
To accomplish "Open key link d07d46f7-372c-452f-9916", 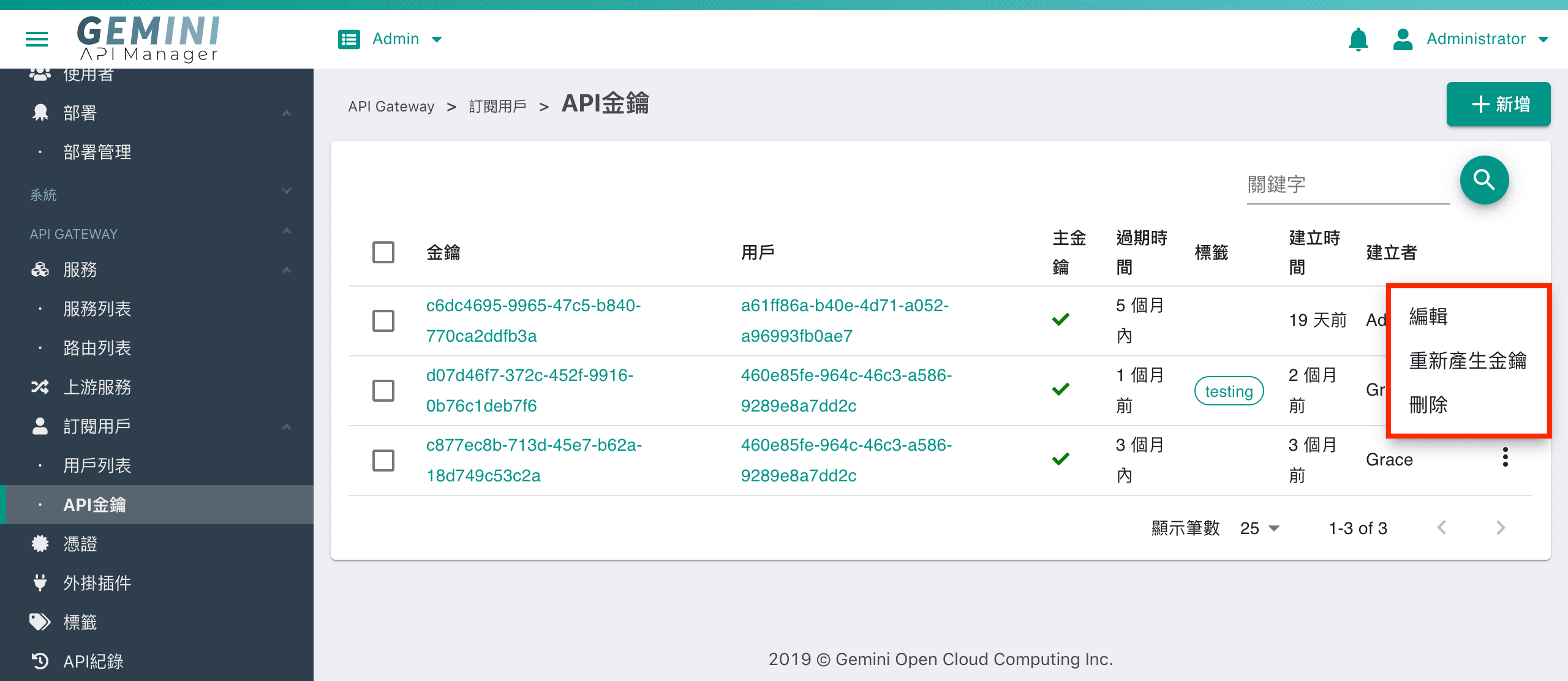I will click(x=530, y=390).
